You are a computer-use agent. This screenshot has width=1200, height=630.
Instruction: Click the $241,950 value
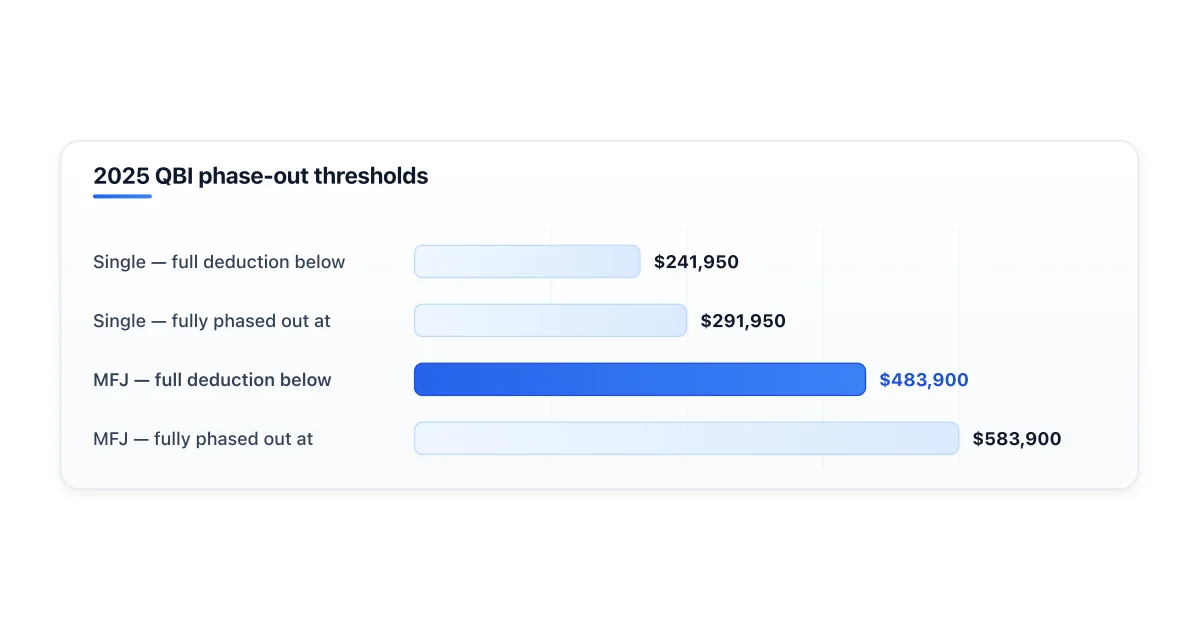pos(696,262)
